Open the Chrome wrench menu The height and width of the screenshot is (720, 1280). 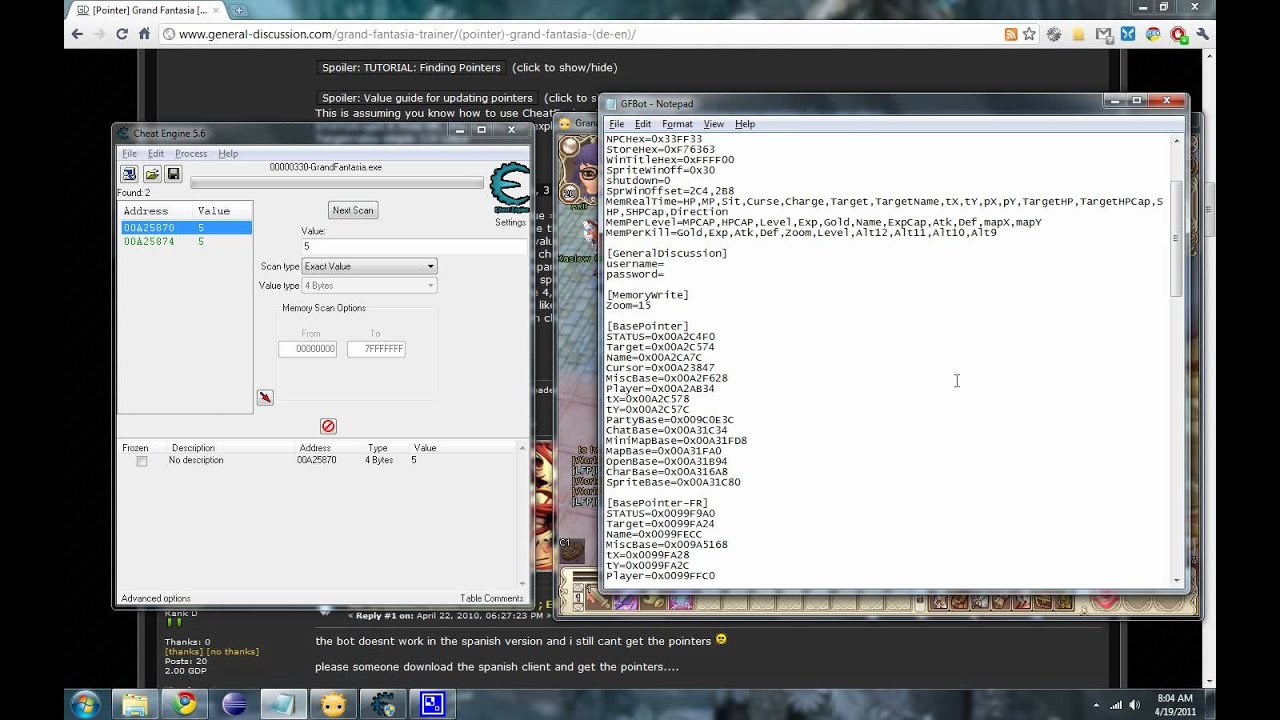[1203, 34]
